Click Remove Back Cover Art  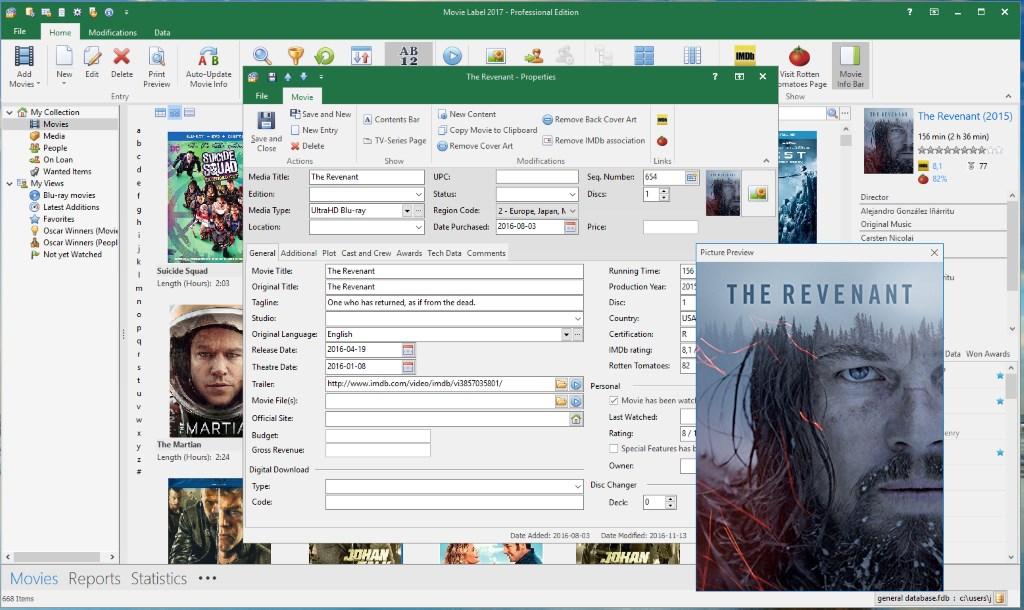590,120
